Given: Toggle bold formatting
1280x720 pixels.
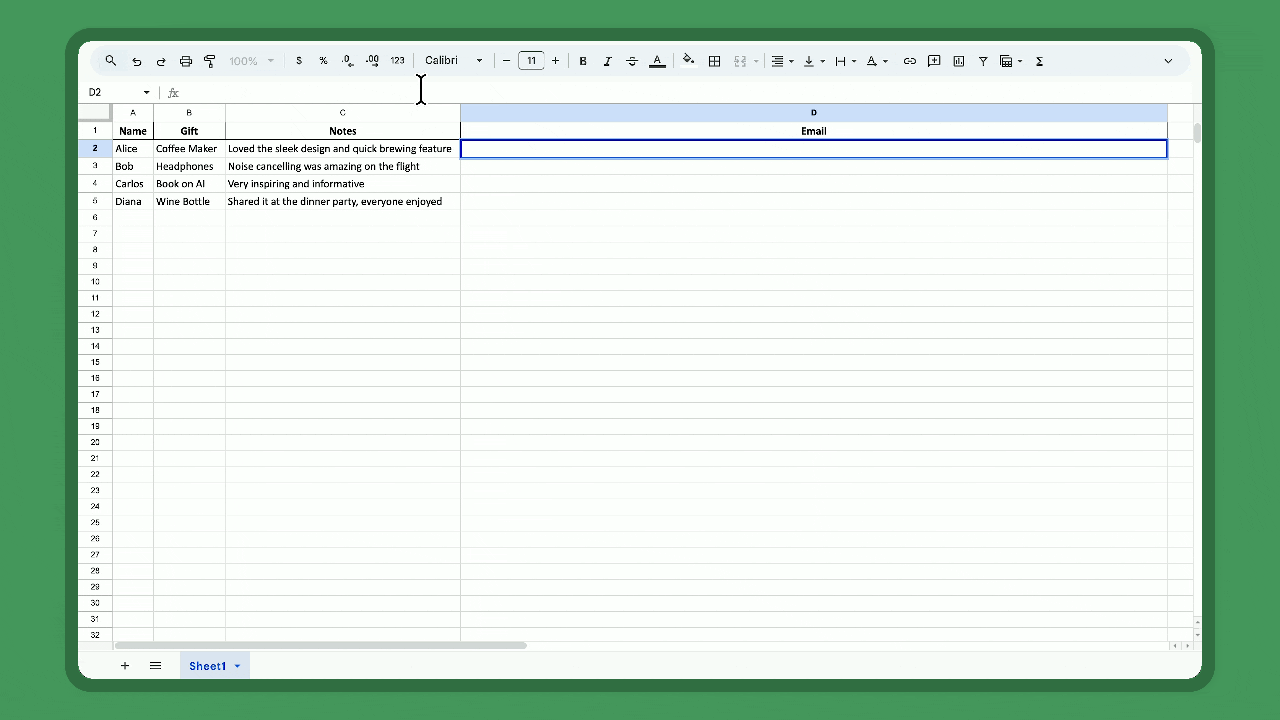Looking at the screenshot, I should click(583, 61).
